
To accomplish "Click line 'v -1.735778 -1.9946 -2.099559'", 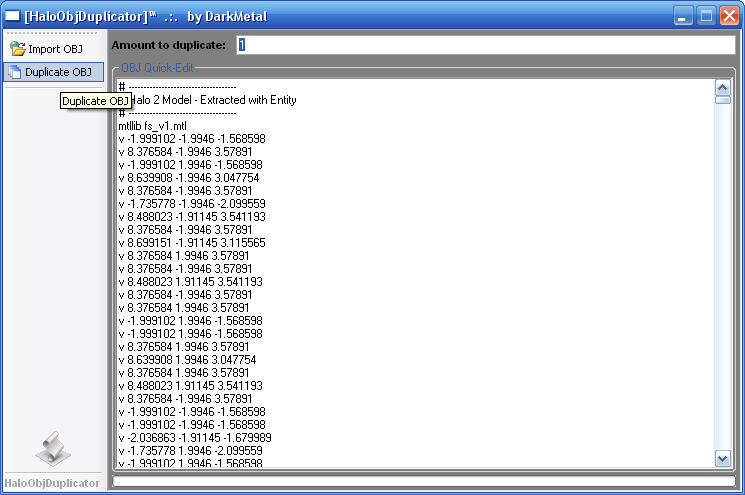I will point(192,204).
